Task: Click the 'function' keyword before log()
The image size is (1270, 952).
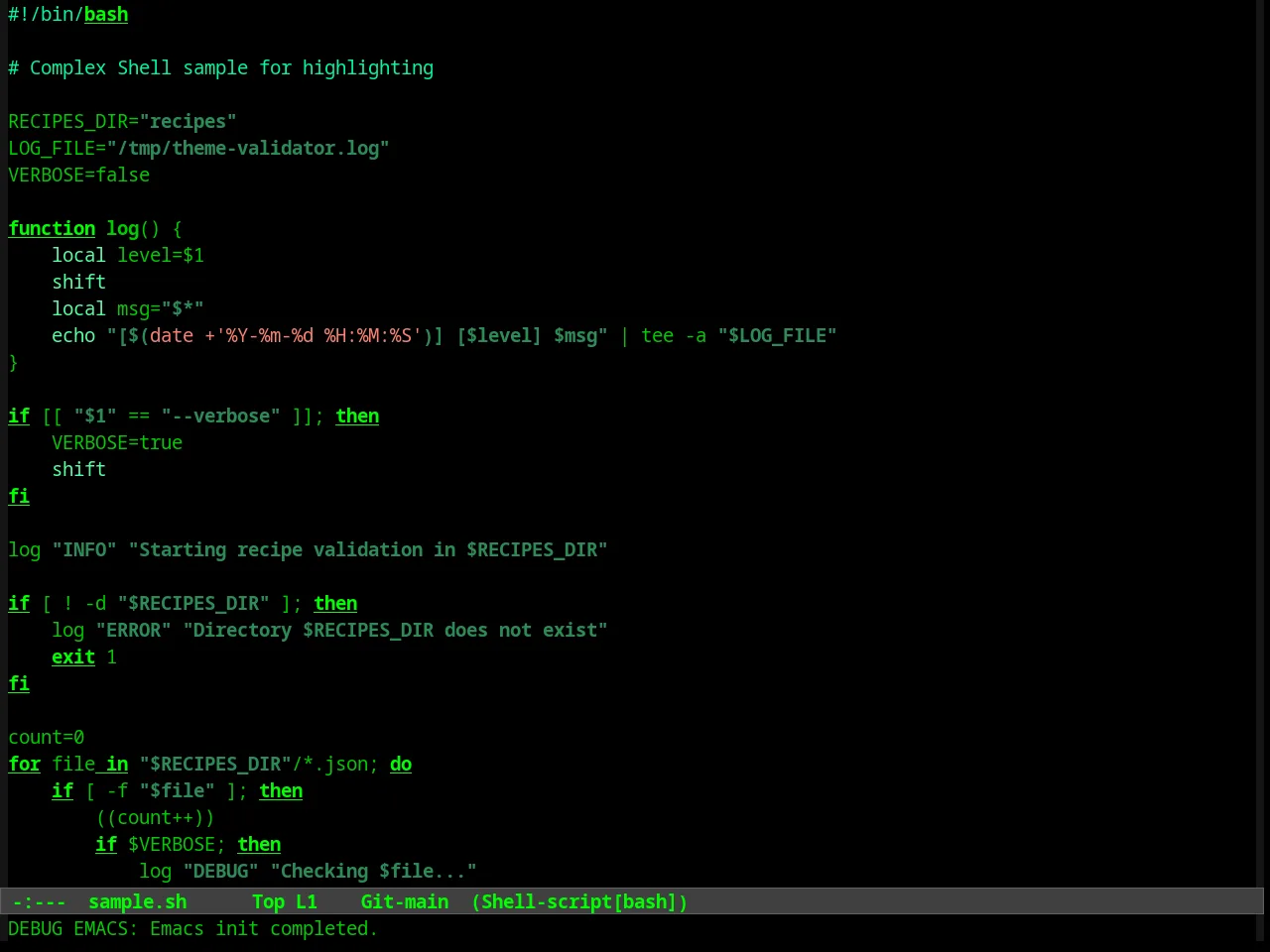Action: 52,228
